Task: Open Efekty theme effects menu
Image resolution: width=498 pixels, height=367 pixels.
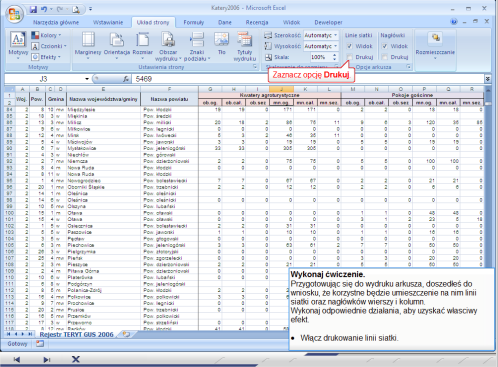Action: [x=46, y=57]
